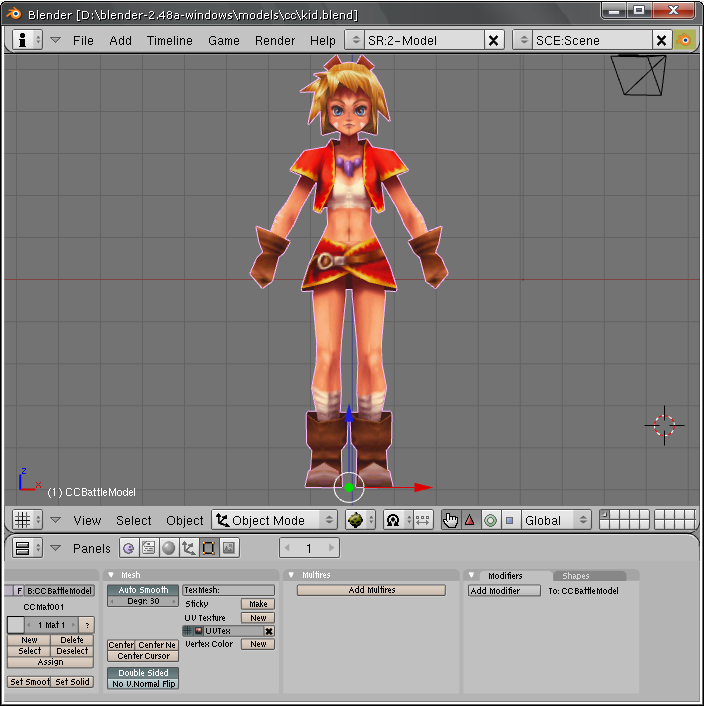The height and width of the screenshot is (706, 704).
Task: Grab the red X-axis manipulator arrow
Action: point(423,487)
